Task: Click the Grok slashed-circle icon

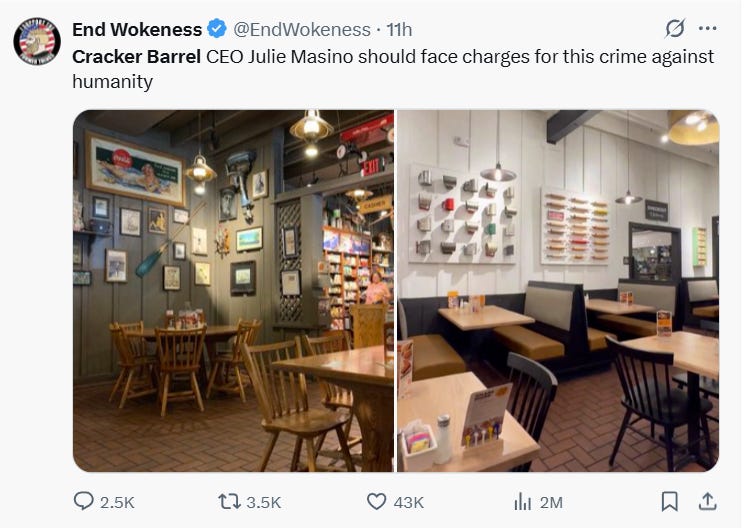Action: (675, 29)
